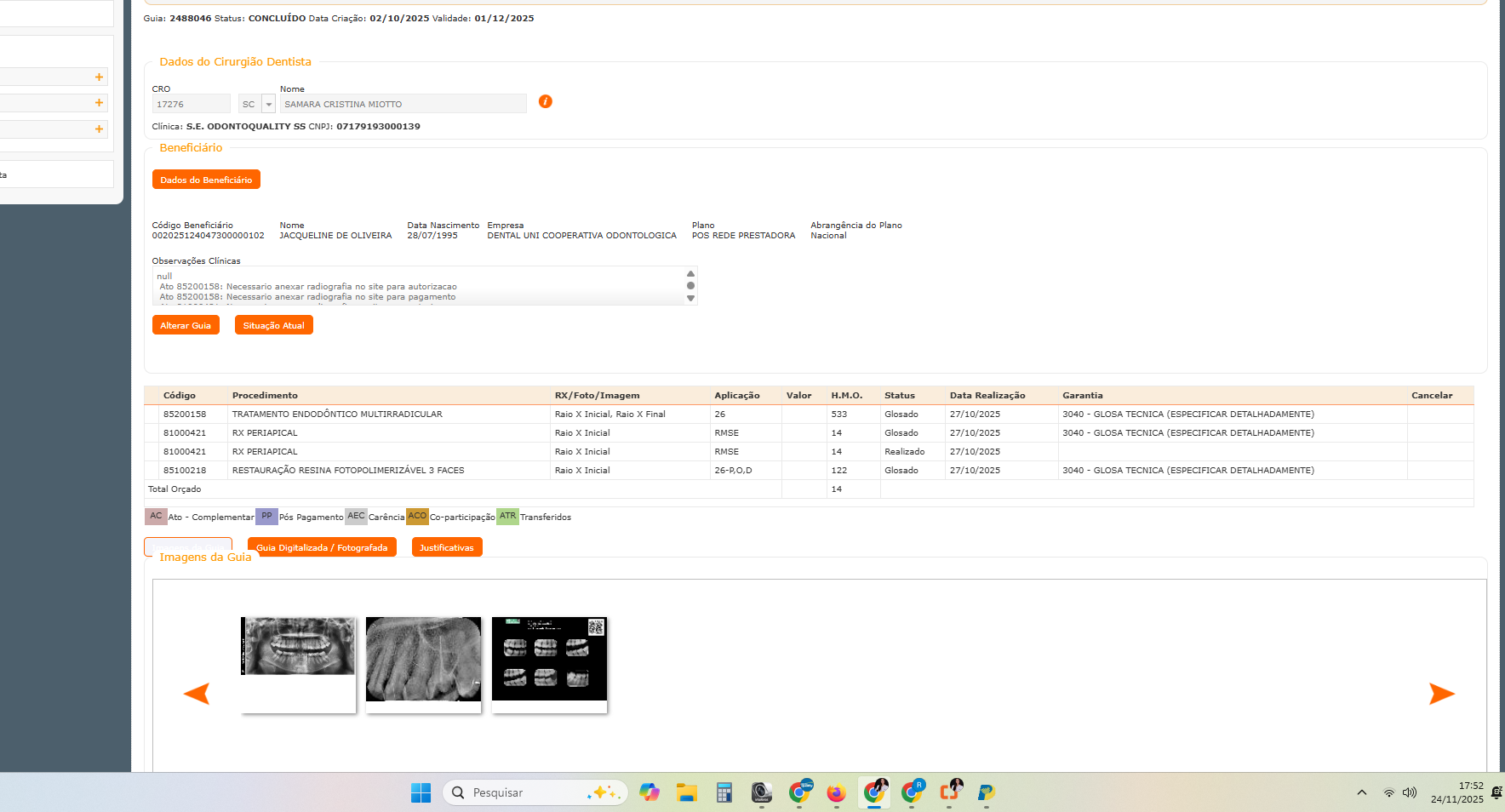Click the Windows Start button
The image size is (1505, 812).
[421, 793]
